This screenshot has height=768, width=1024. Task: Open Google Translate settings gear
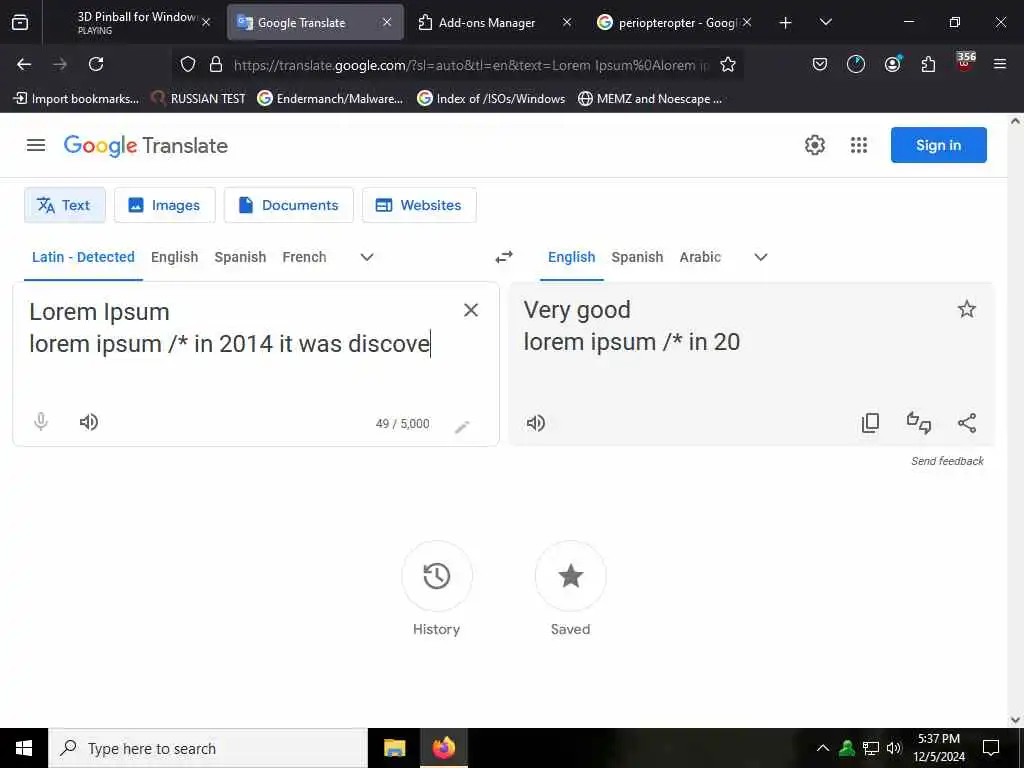tap(814, 145)
